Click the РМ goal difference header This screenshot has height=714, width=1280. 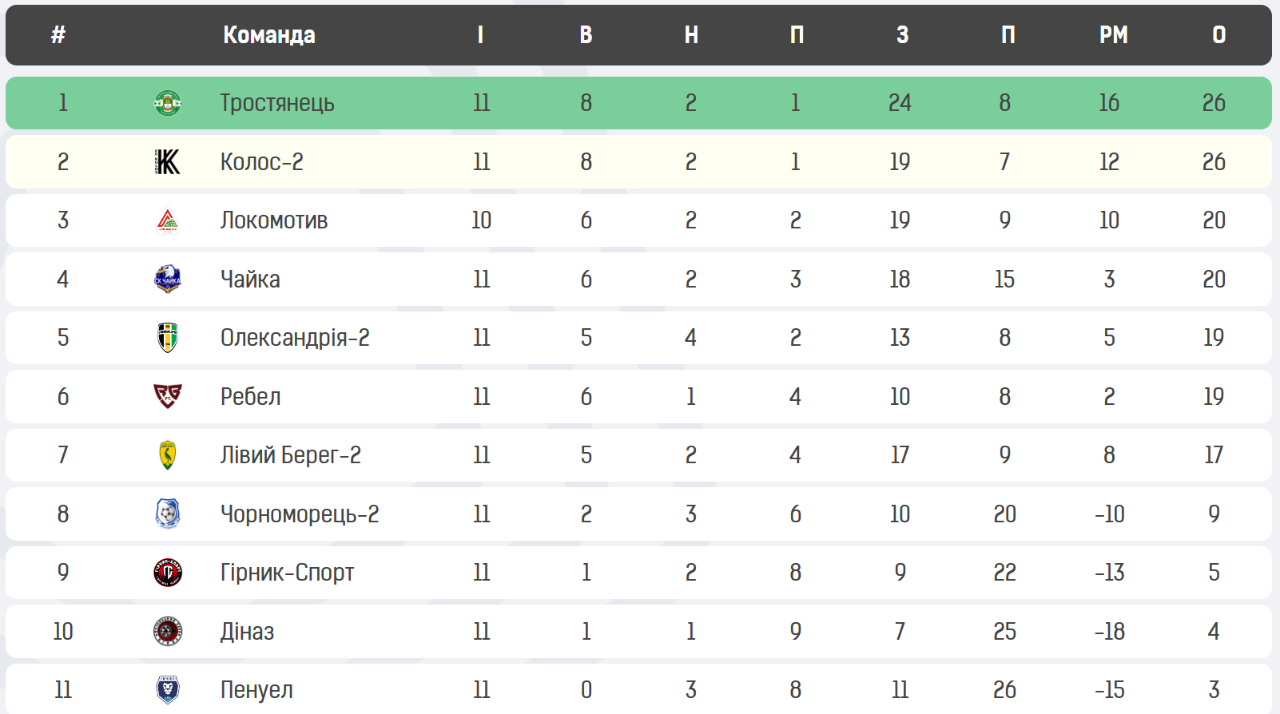click(1113, 35)
